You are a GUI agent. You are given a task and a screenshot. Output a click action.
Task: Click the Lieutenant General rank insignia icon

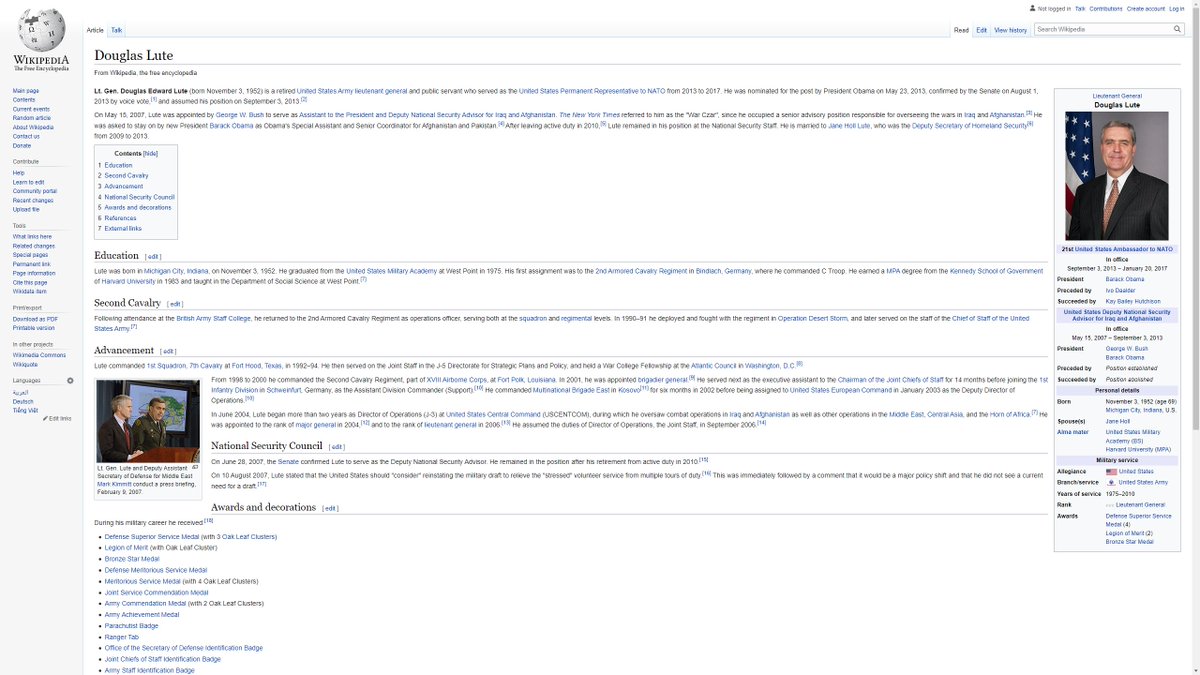[x=1111, y=505]
